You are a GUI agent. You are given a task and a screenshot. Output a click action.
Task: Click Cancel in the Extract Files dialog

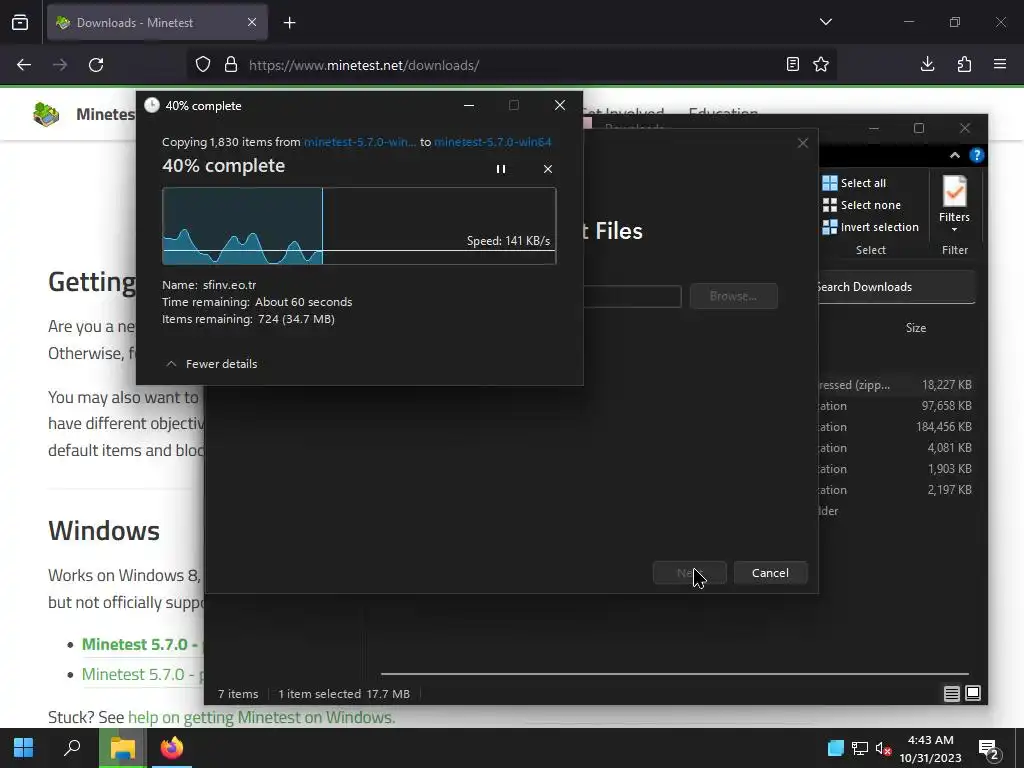click(x=770, y=573)
